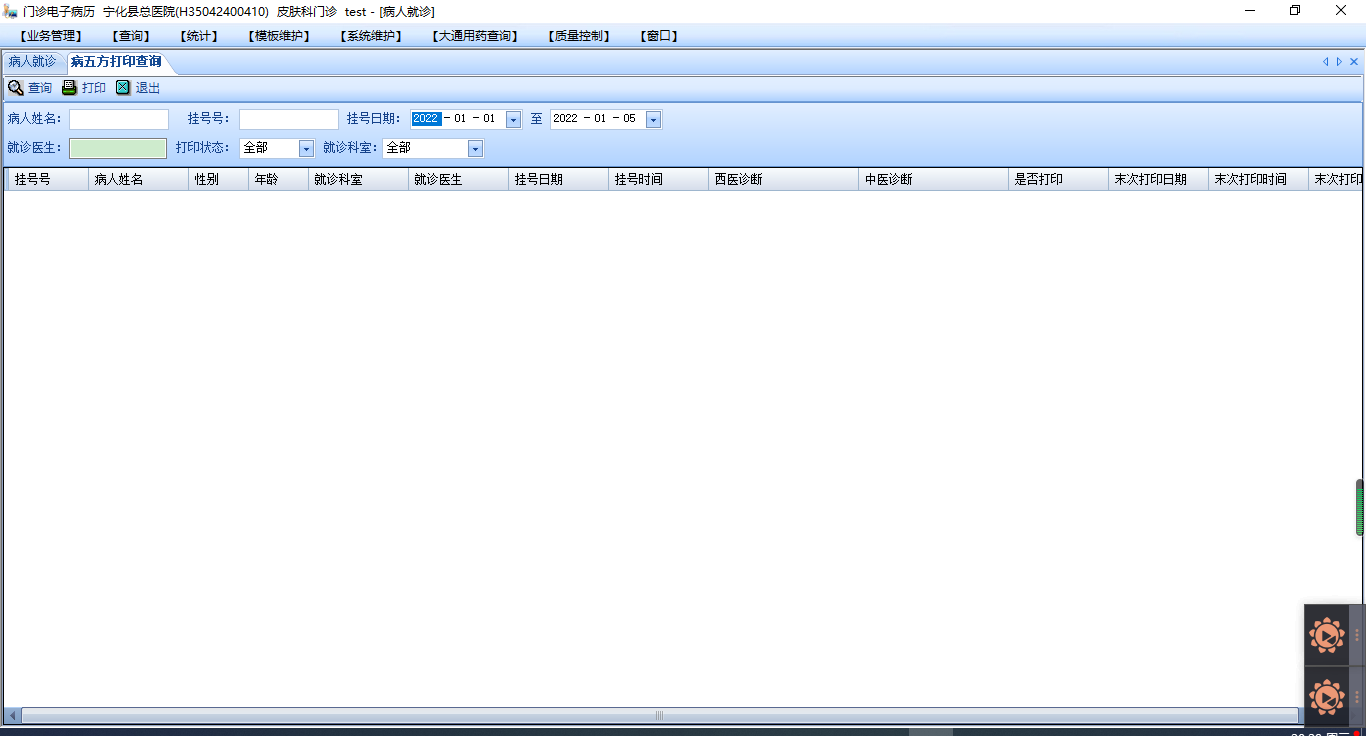Open the 查询 menu in the menu bar
Image resolution: width=1366 pixels, height=736 pixels.
[132, 36]
